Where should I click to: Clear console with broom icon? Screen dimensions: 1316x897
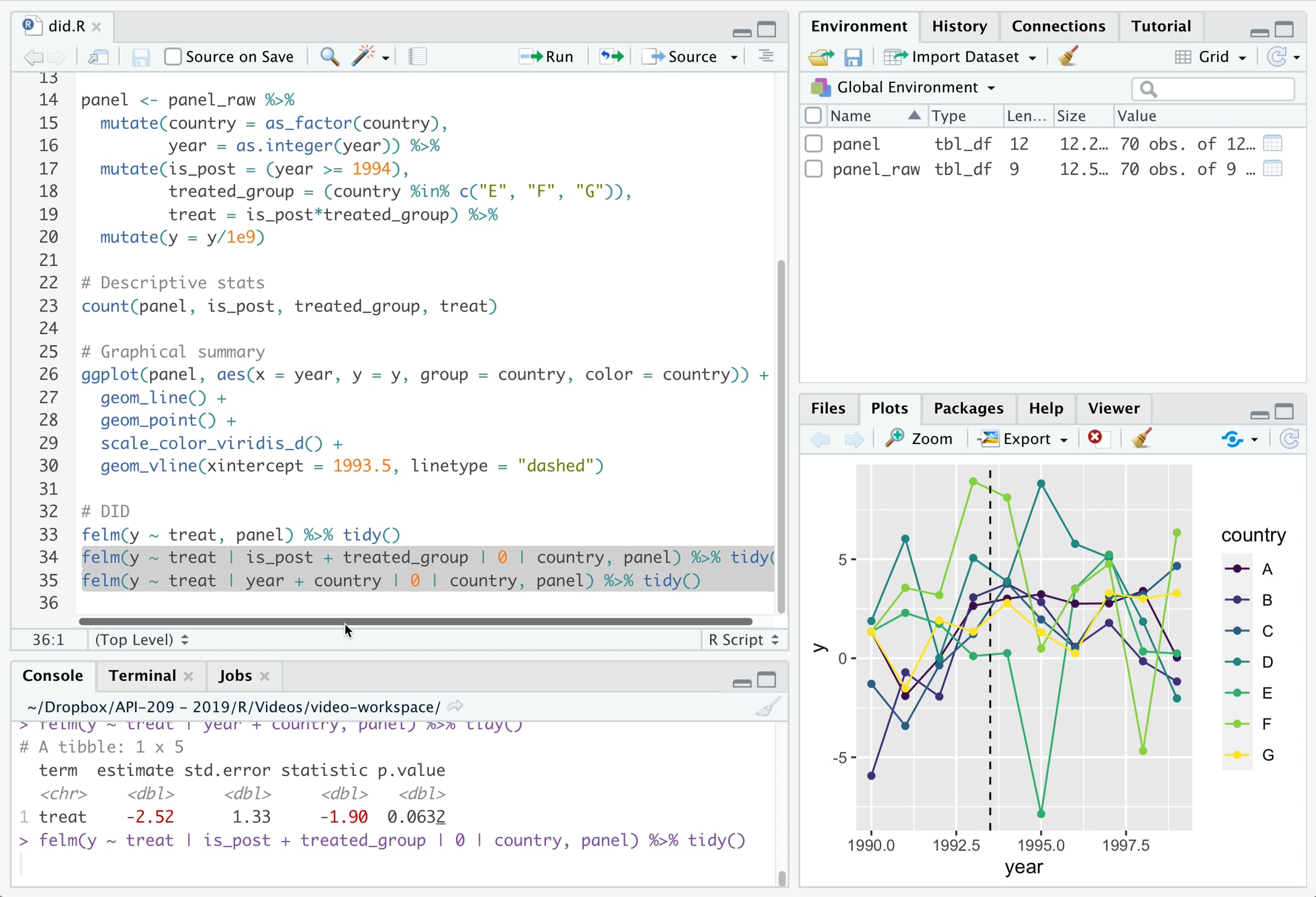[x=767, y=707]
